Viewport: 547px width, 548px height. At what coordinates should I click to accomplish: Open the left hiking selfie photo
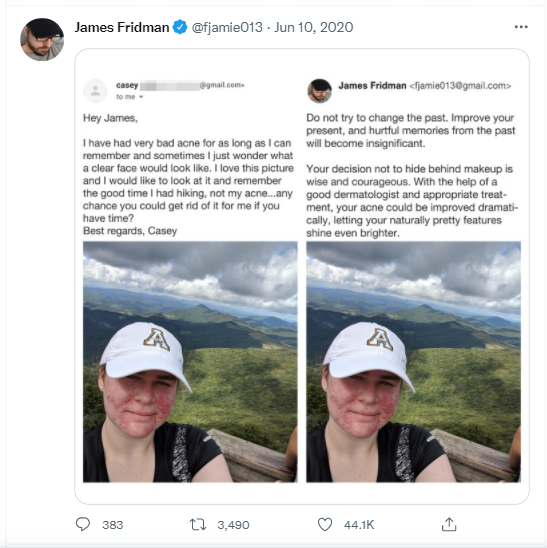(x=190, y=362)
